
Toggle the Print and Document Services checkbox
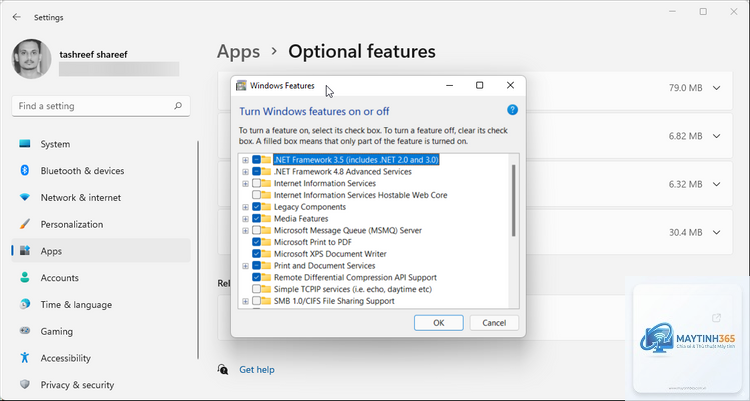click(256, 266)
